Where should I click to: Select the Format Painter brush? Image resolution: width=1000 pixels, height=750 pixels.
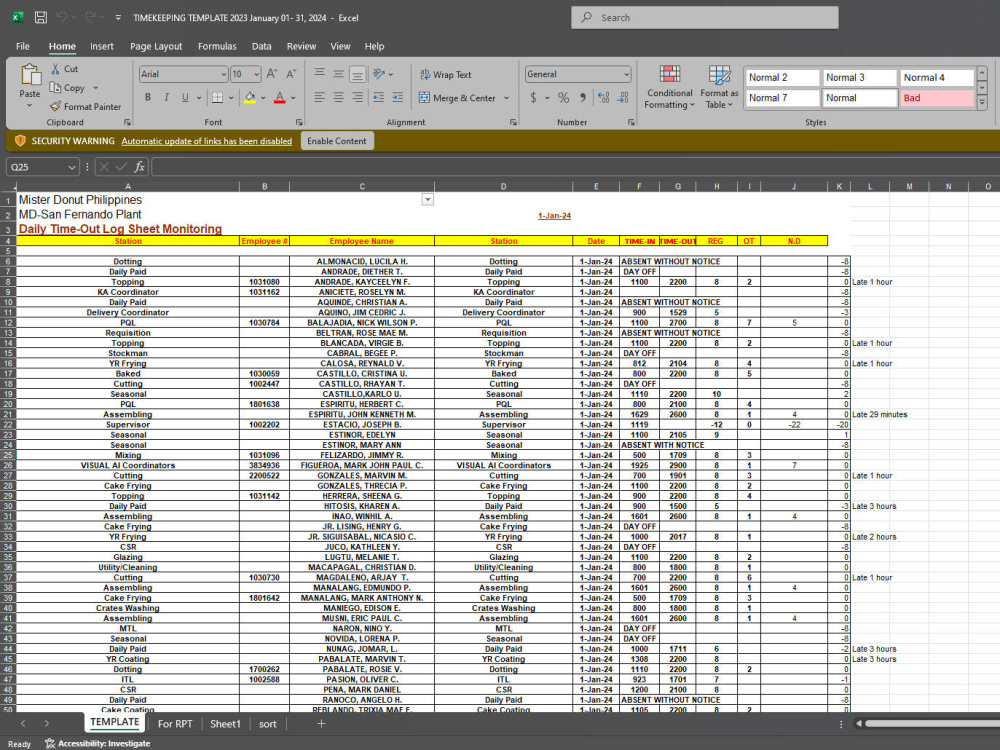(55, 107)
